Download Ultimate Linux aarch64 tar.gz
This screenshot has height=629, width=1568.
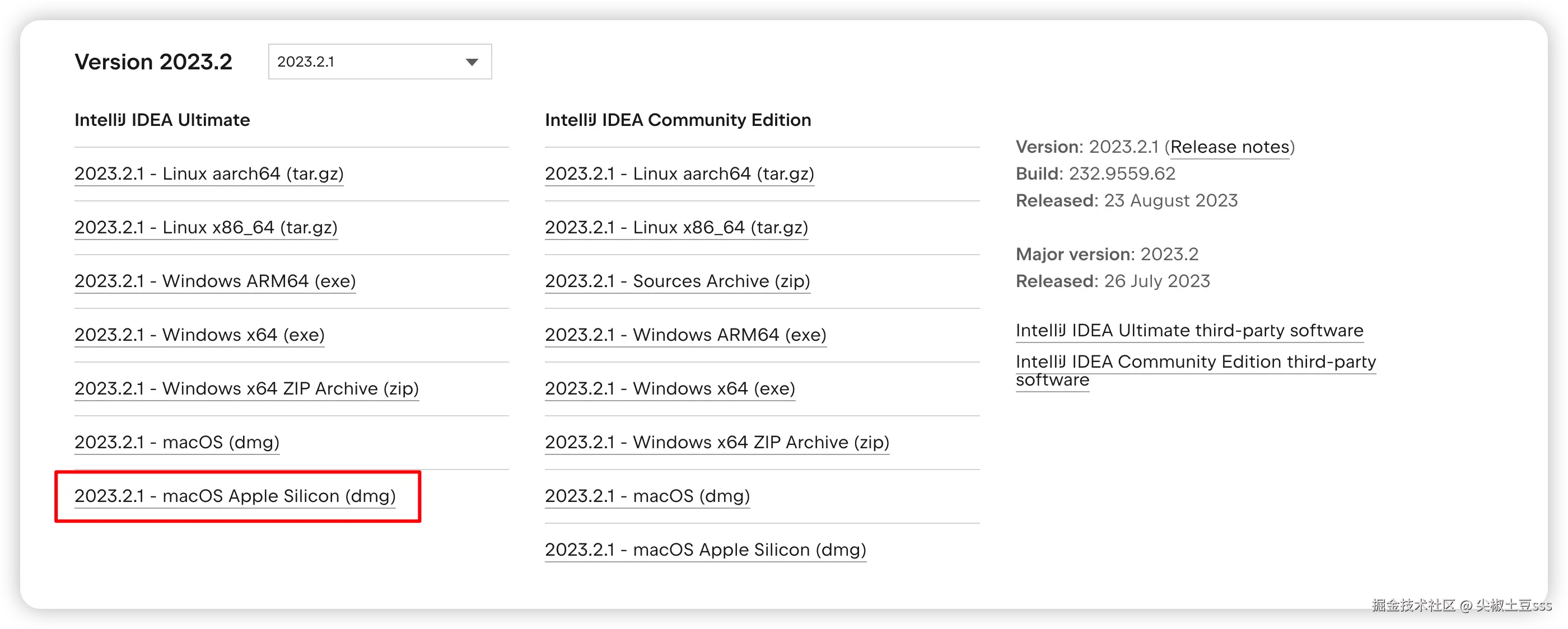[209, 173]
